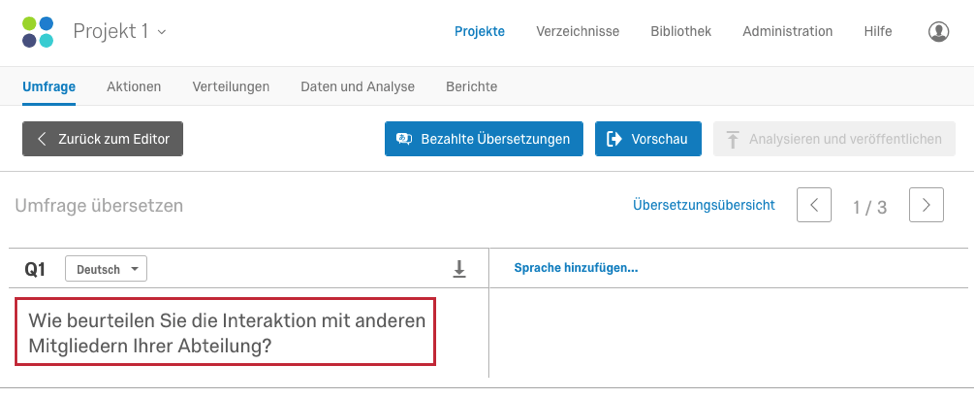Click the Vorschau button
974x400 pixels.
649,139
